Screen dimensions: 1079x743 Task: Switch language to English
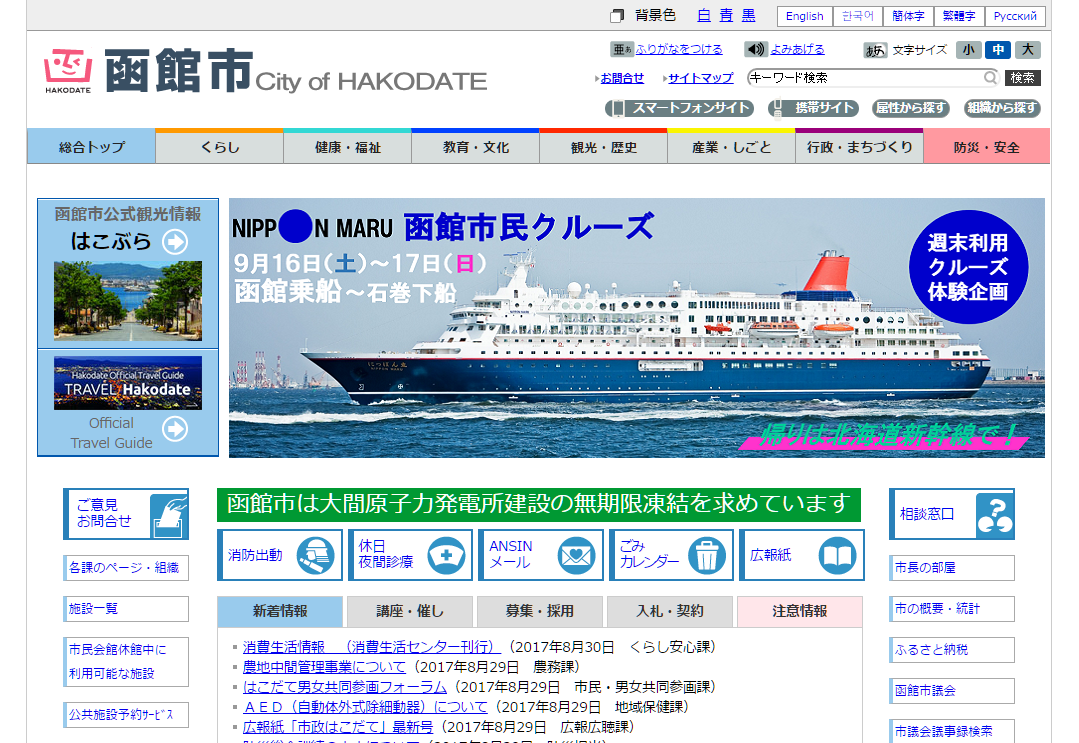tap(804, 16)
